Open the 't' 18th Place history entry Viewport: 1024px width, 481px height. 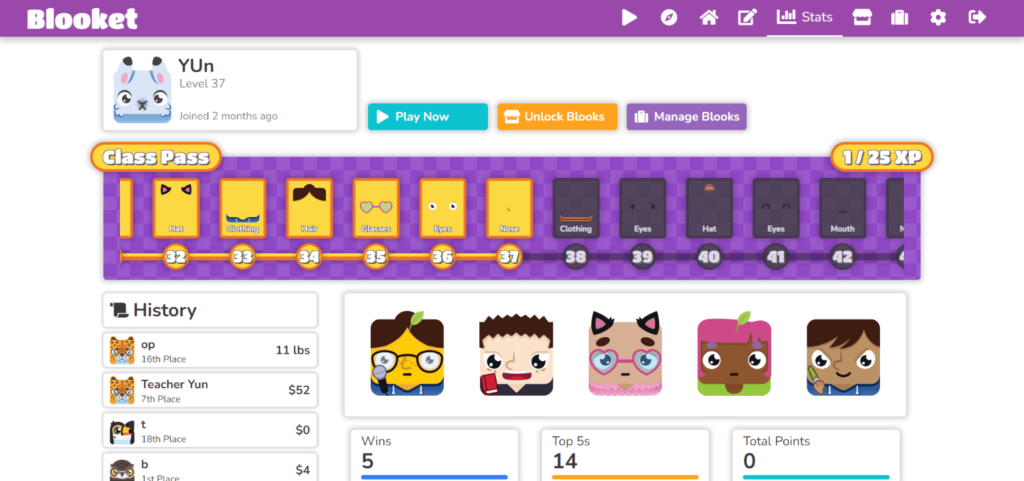[210, 431]
